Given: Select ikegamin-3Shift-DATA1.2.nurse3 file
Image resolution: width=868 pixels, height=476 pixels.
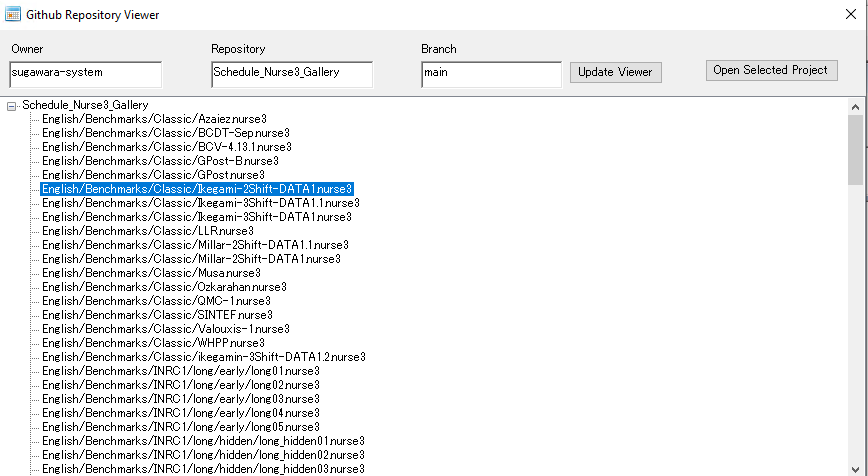Looking at the screenshot, I should 204,357.
